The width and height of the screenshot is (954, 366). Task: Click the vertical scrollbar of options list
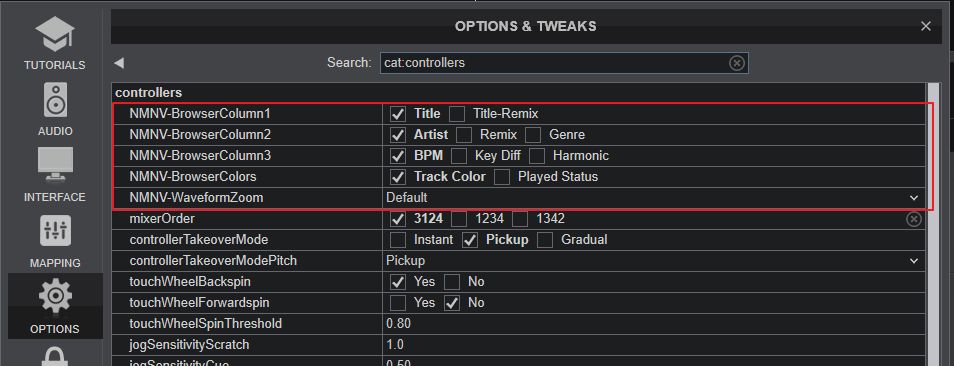tap(933, 225)
